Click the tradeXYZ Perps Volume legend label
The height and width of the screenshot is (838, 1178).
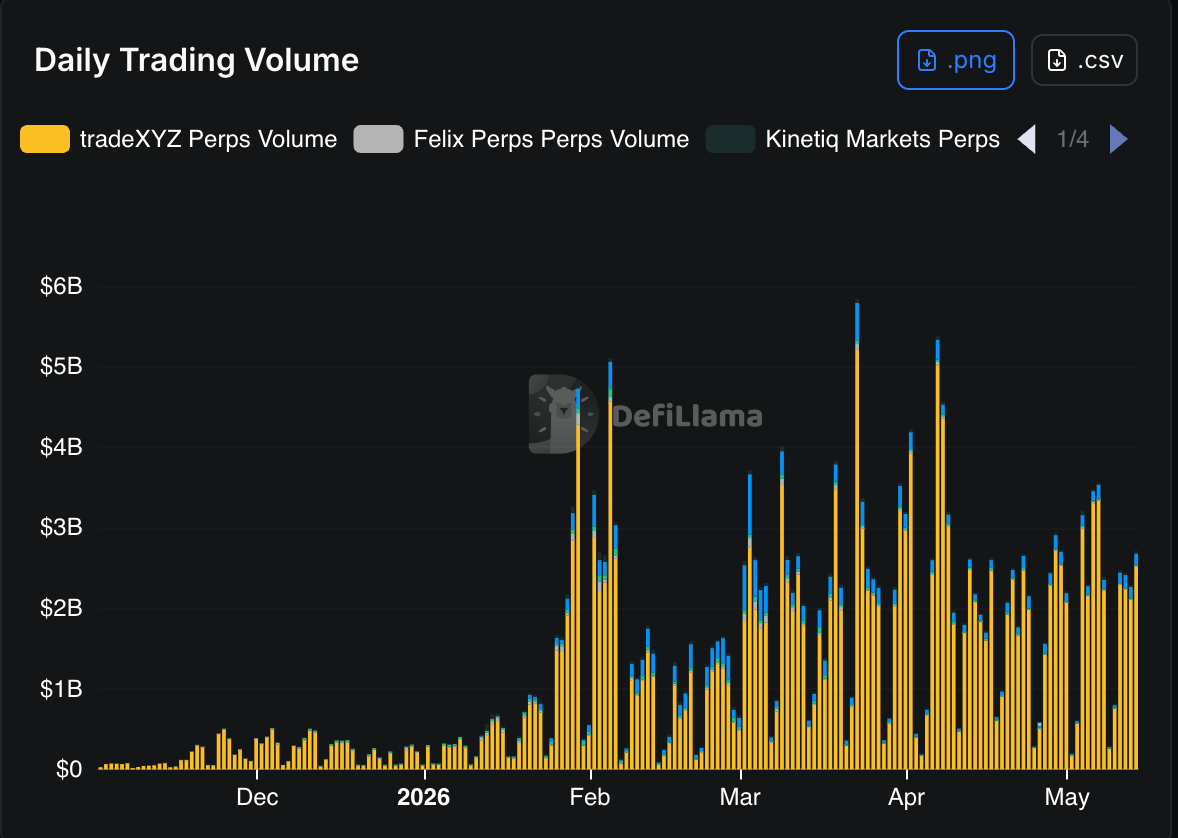tap(208, 139)
